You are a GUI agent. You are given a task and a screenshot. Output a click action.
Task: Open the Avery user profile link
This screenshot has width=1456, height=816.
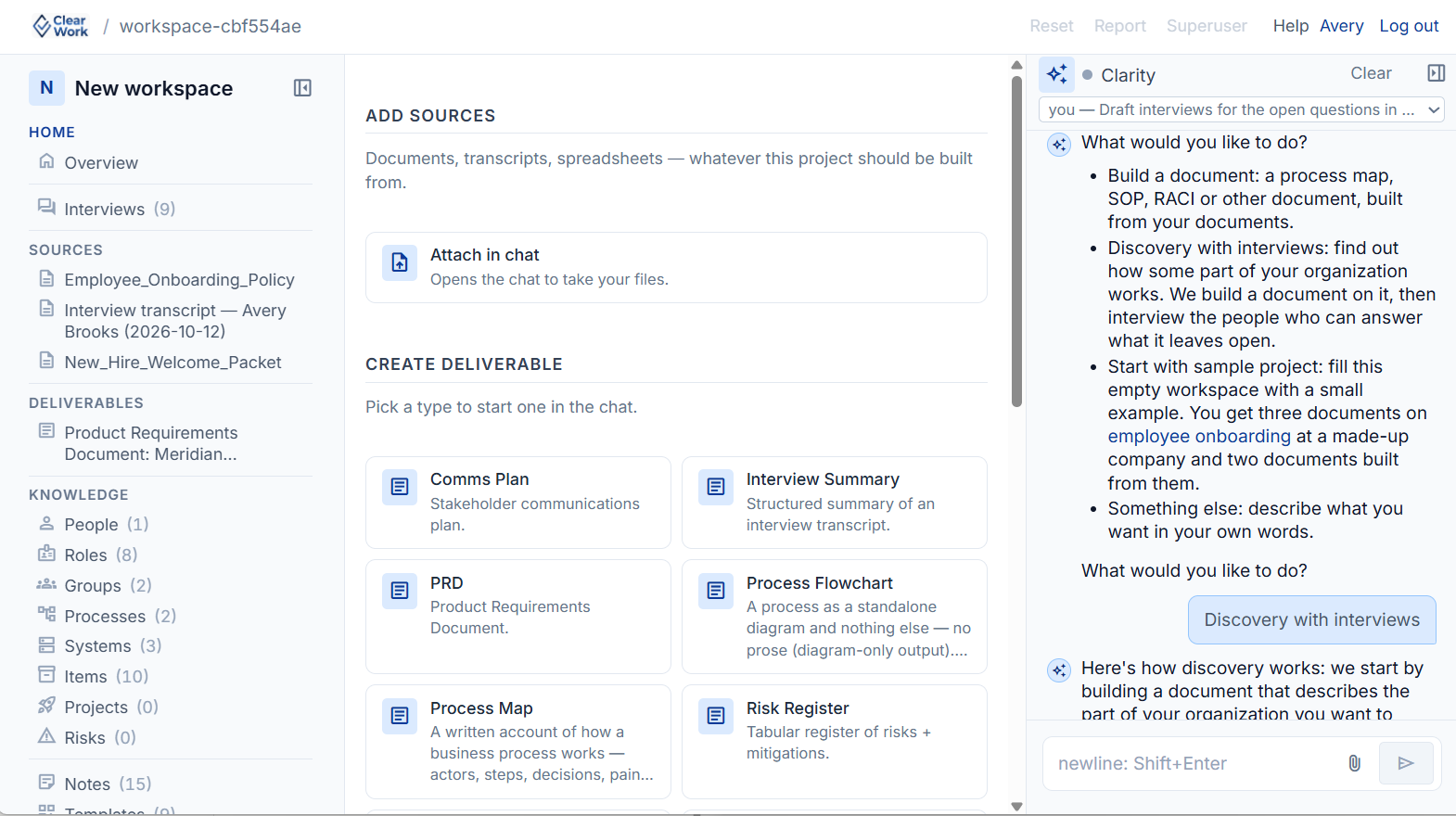(1341, 26)
